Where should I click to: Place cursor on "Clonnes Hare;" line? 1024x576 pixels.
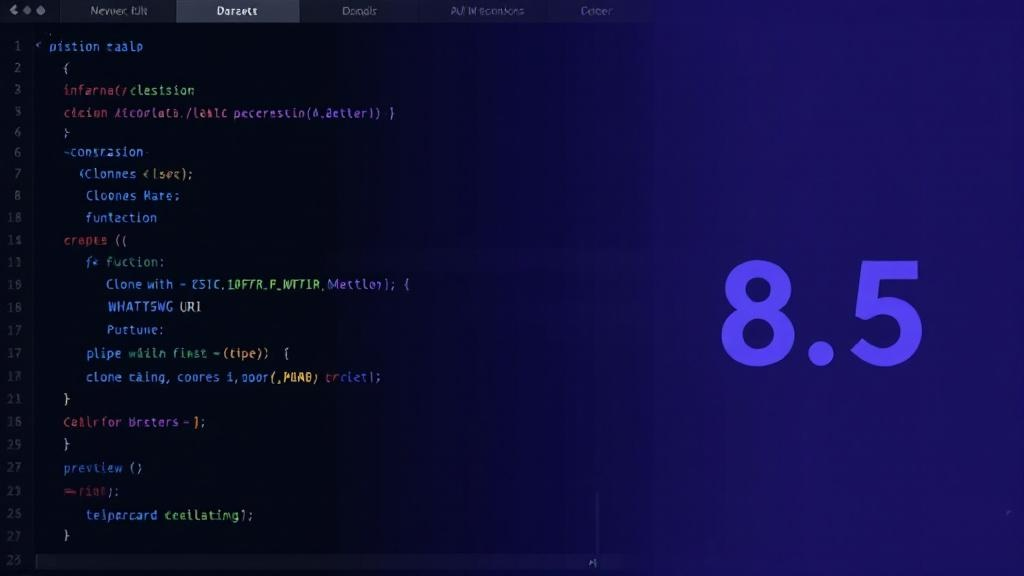tap(132, 196)
